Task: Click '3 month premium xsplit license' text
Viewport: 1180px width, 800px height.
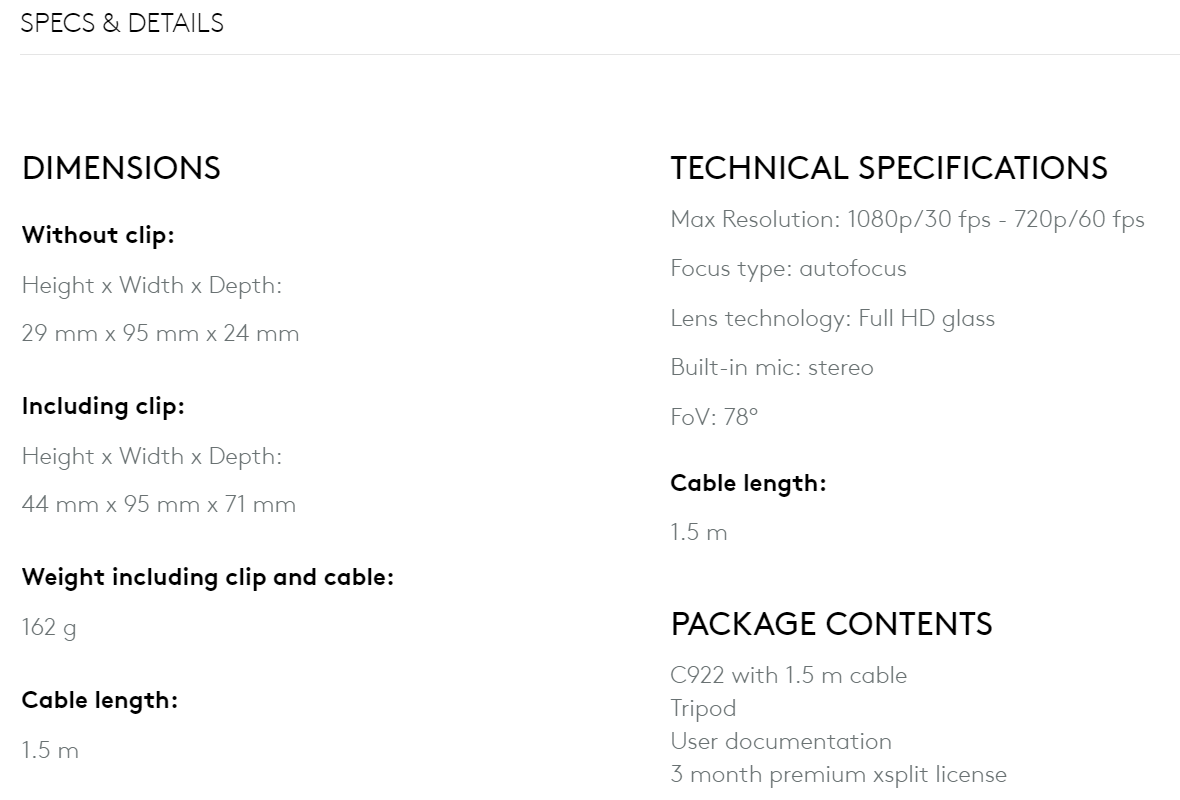Action: pyautogui.click(x=838, y=775)
